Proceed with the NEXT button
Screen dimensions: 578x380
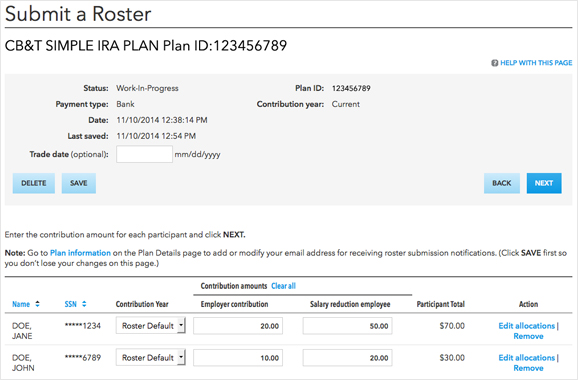pyautogui.click(x=544, y=183)
